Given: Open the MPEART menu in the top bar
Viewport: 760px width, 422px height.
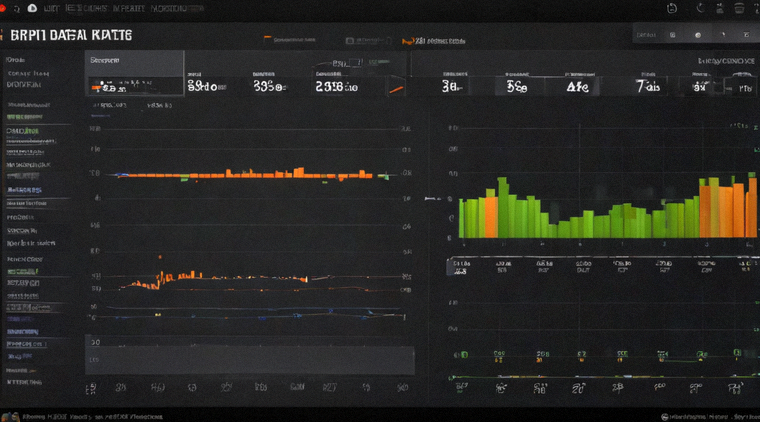Looking at the screenshot, I should pos(128,9).
